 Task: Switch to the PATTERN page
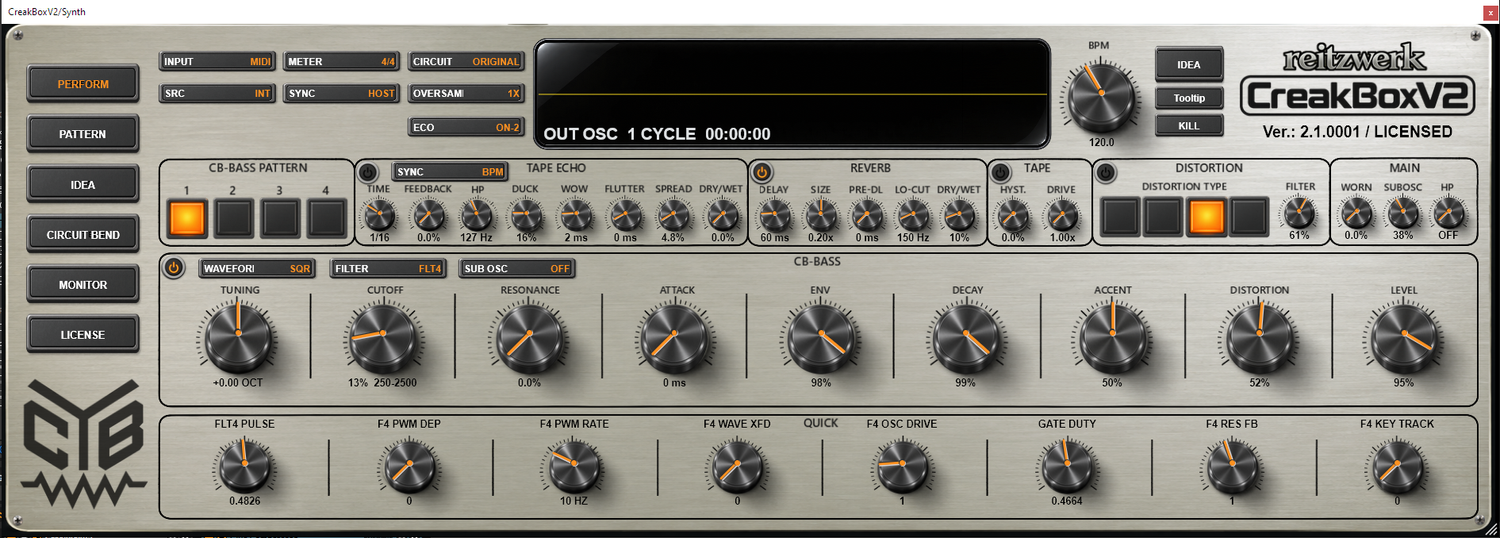tap(83, 134)
